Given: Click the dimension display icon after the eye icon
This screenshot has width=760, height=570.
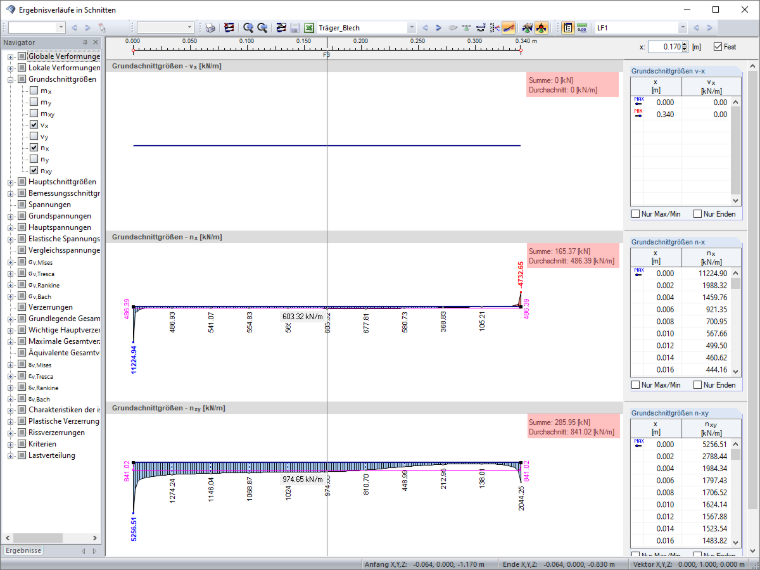Looking at the screenshot, I should tap(466, 28).
